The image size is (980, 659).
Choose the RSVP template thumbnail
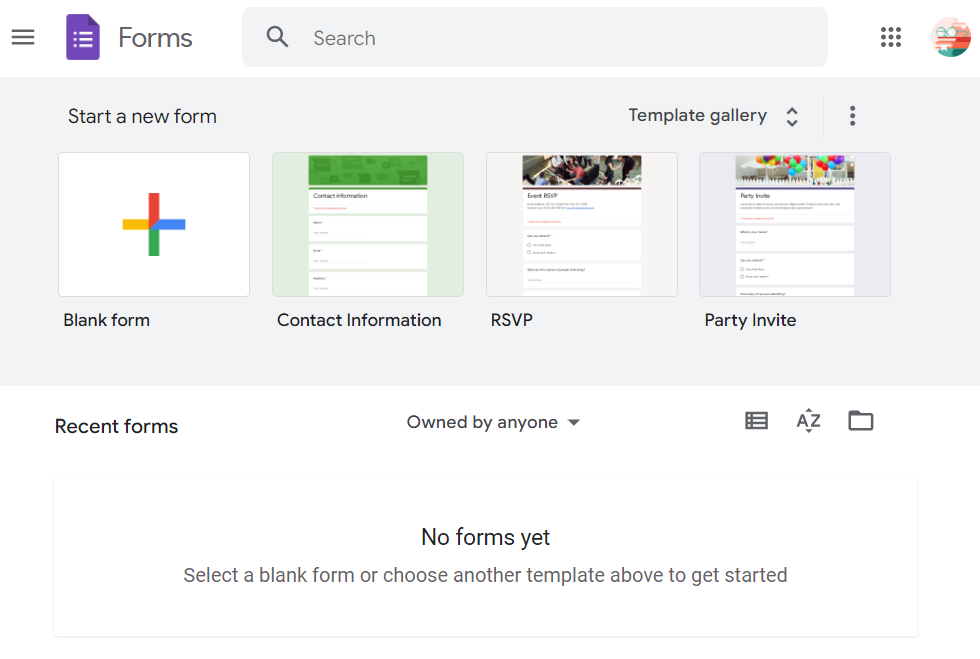pos(581,225)
